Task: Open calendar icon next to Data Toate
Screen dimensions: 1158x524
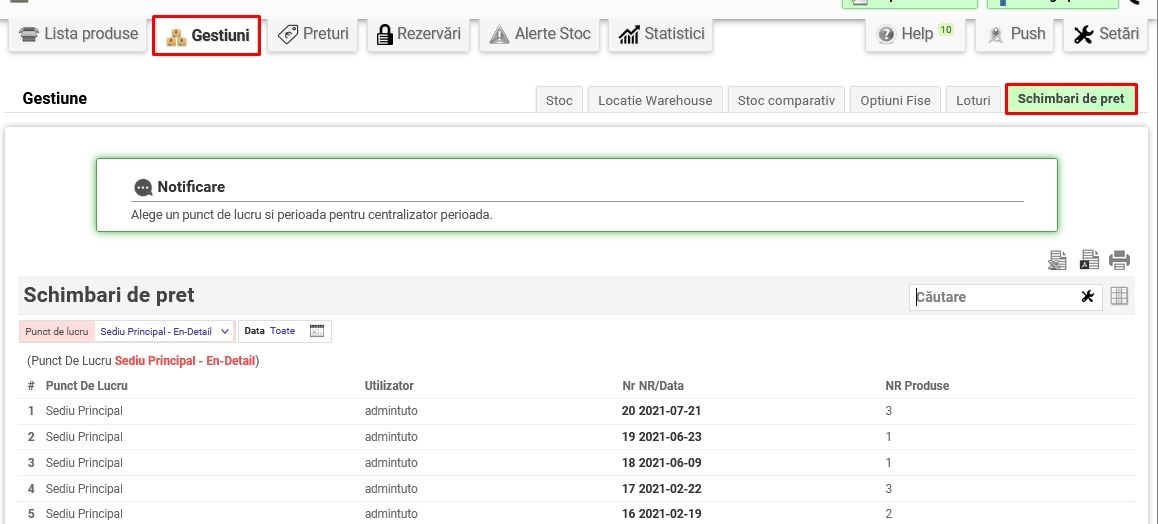Action: [317, 331]
